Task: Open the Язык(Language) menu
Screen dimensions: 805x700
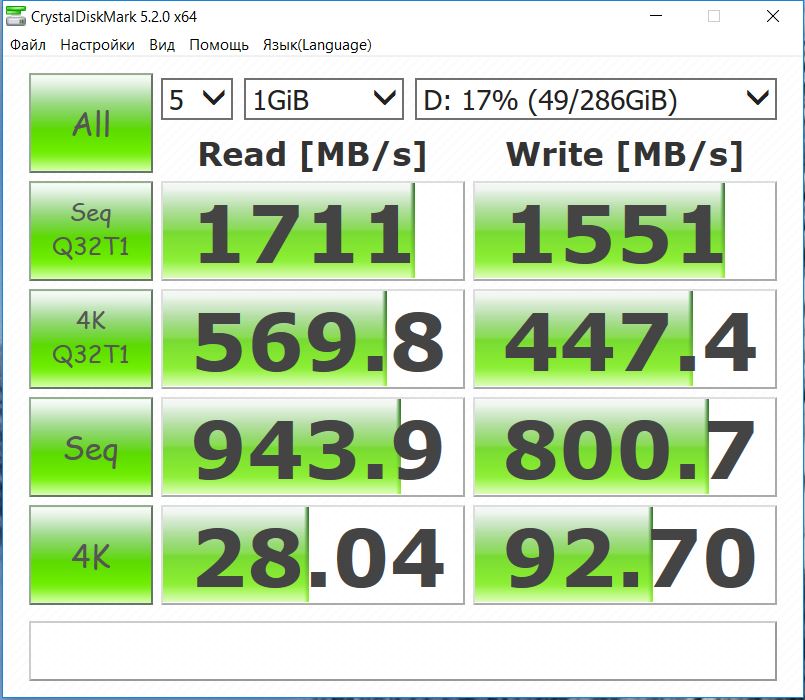Action: tap(317, 45)
